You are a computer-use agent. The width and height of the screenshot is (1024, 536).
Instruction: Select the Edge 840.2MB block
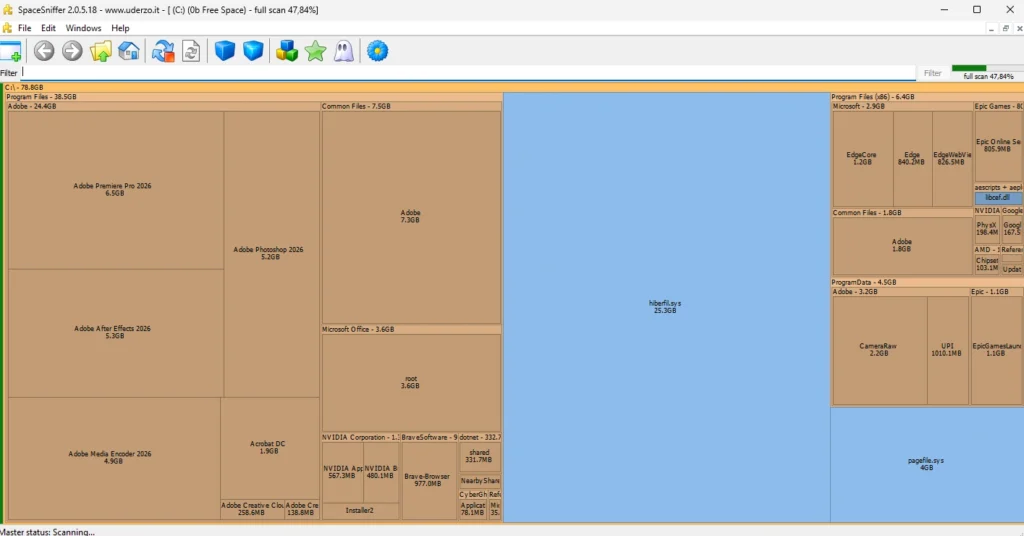point(912,159)
